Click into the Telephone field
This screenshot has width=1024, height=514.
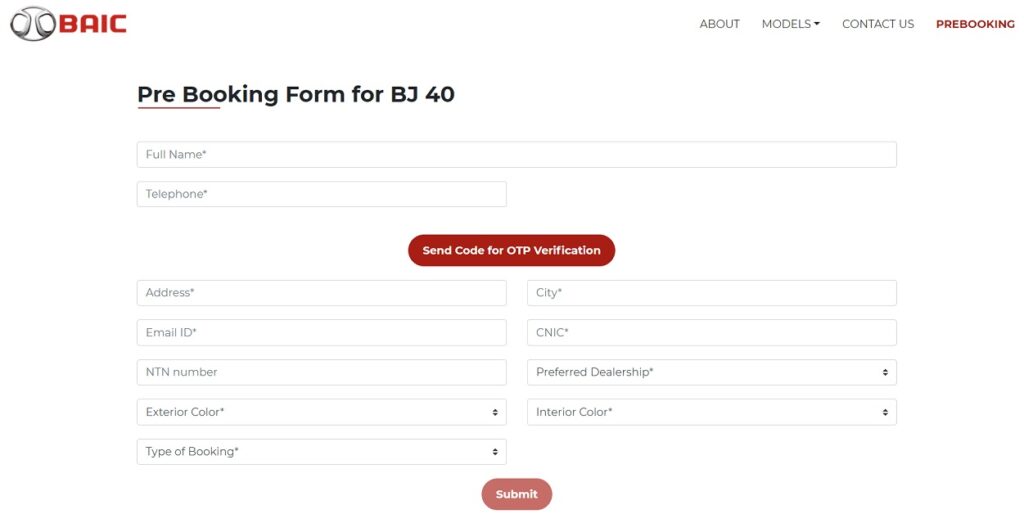(321, 194)
